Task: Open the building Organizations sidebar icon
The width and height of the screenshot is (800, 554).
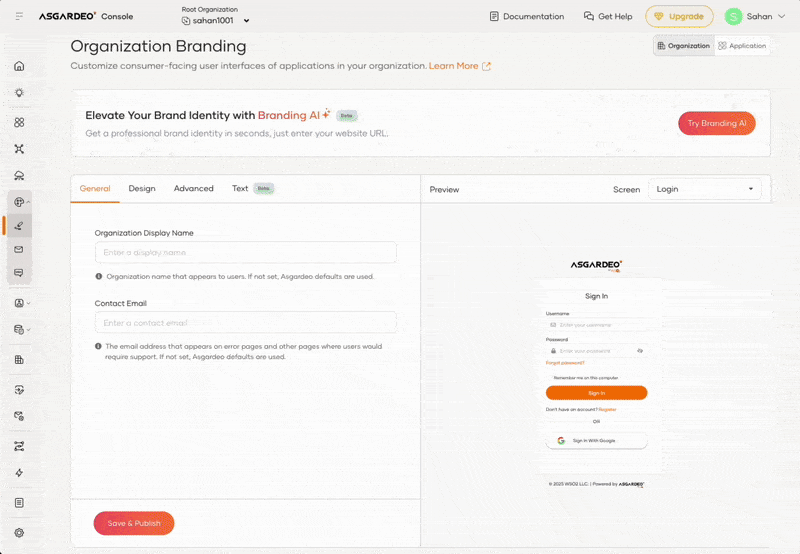Action: [x=19, y=360]
